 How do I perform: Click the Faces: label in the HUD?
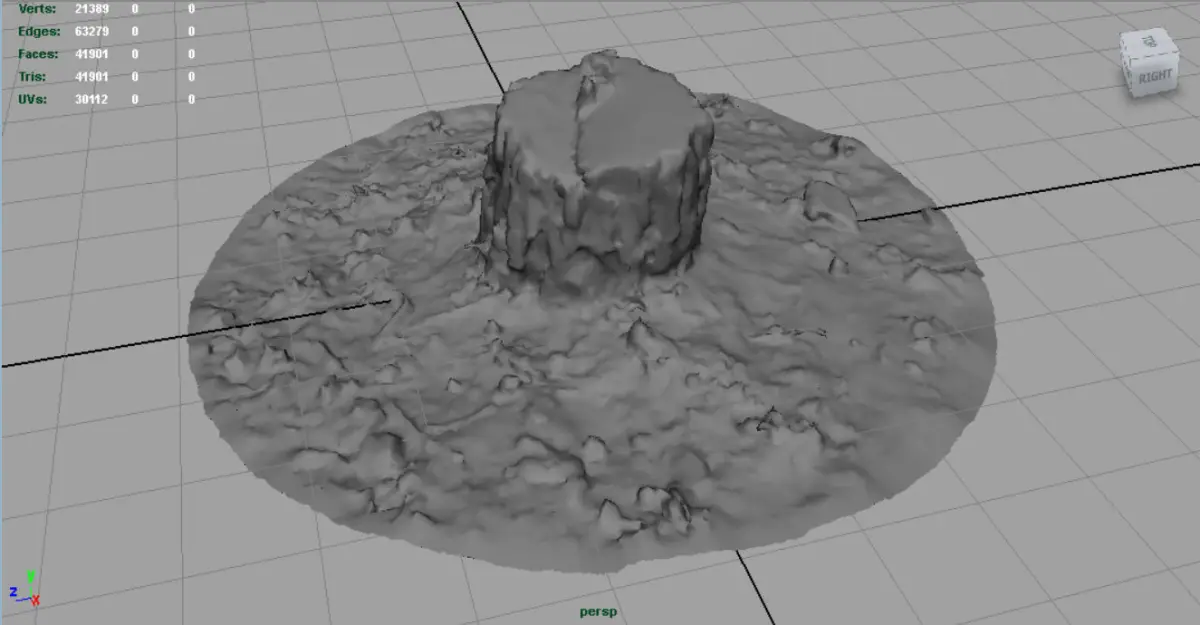coord(37,54)
